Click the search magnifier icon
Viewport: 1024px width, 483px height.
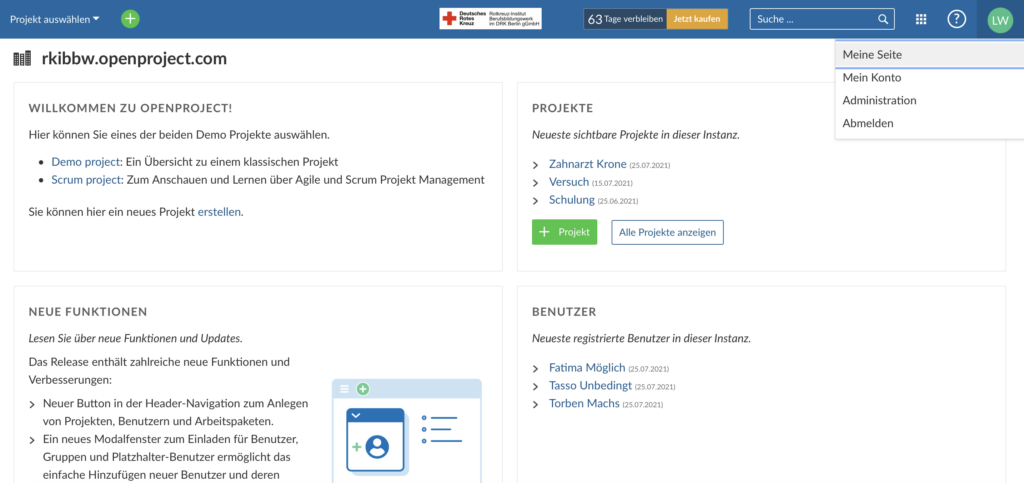pyautogui.click(x=883, y=19)
